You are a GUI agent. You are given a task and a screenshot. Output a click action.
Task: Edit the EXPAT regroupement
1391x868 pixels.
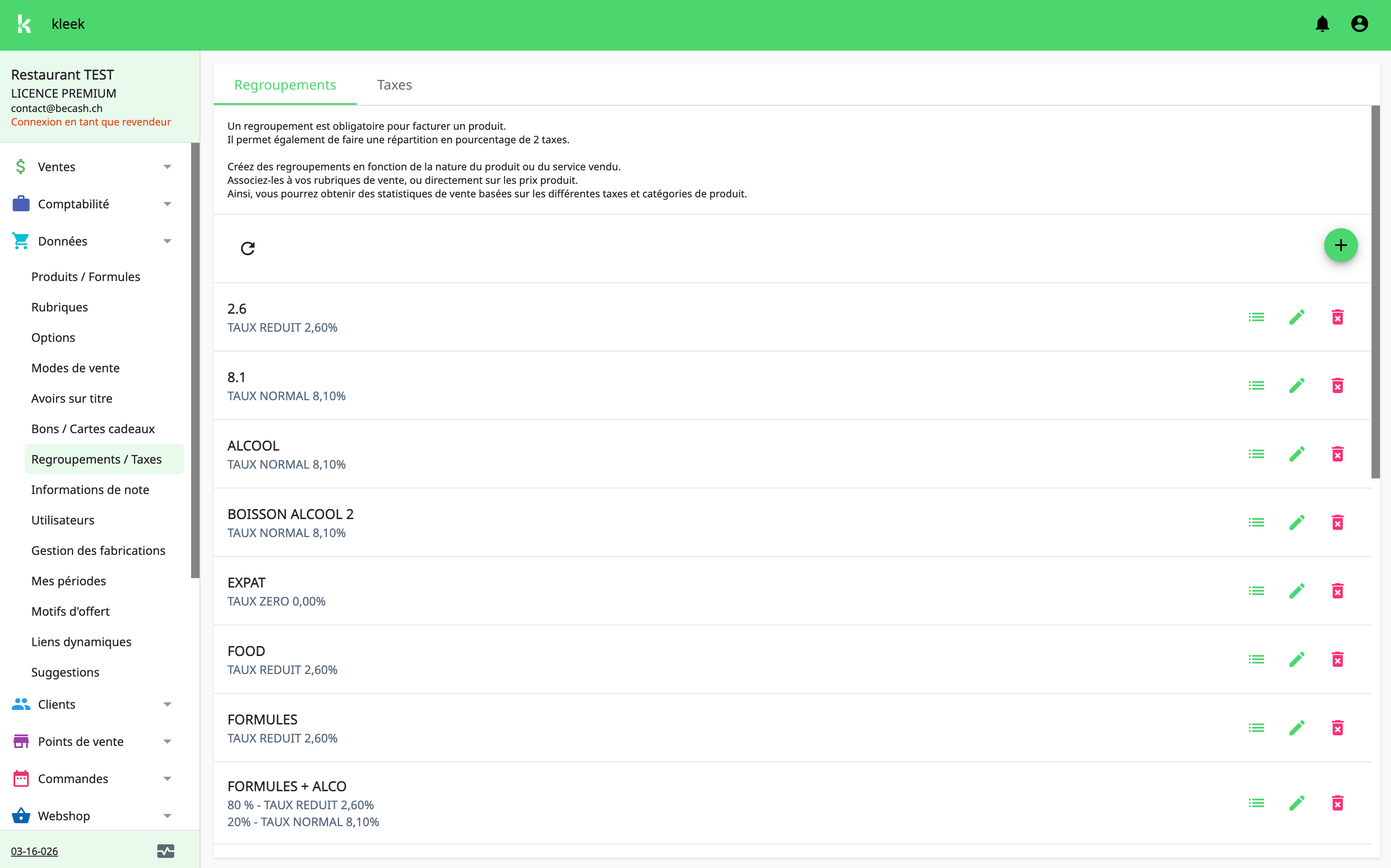(x=1297, y=591)
